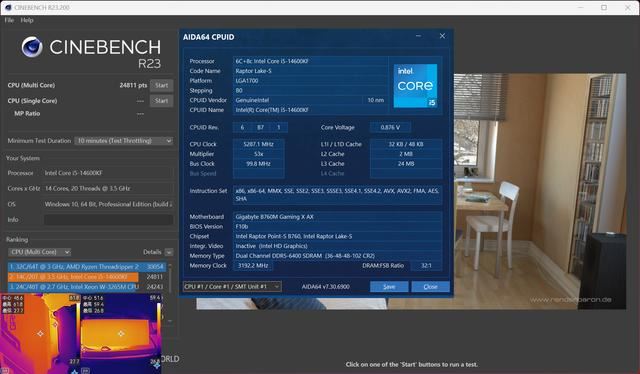
Task: Click the Cinebench logo sphere icon
Action: [32, 47]
